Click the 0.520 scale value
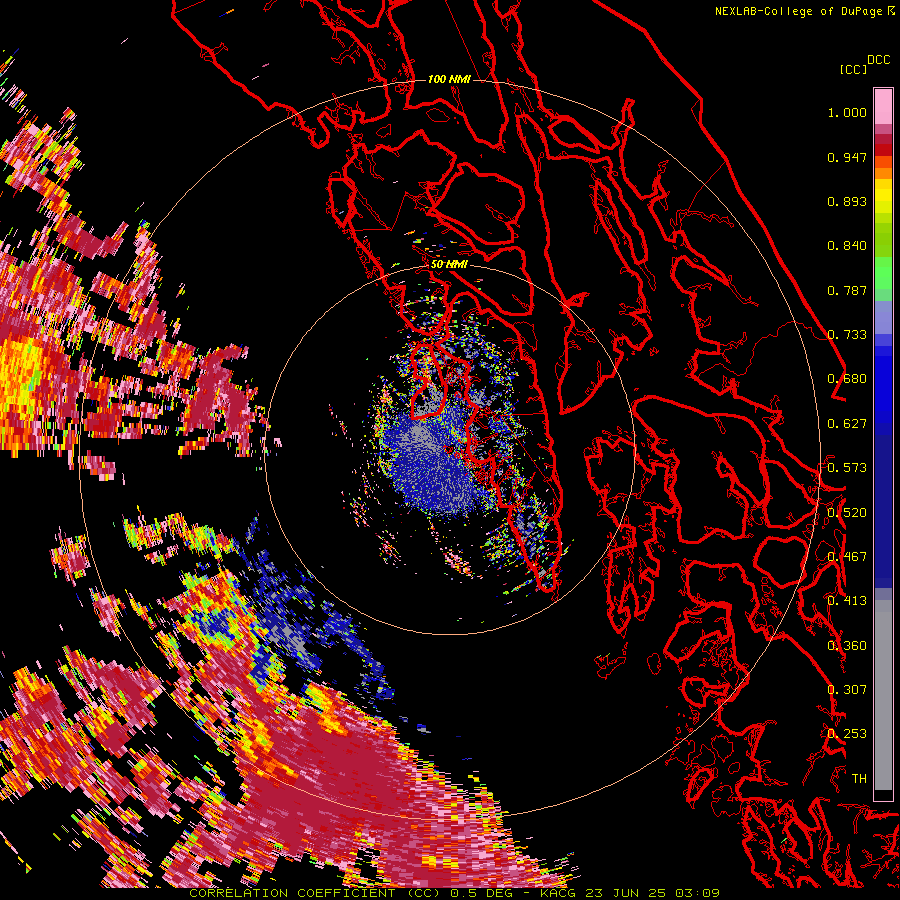This screenshot has height=900, width=900. [x=847, y=513]
